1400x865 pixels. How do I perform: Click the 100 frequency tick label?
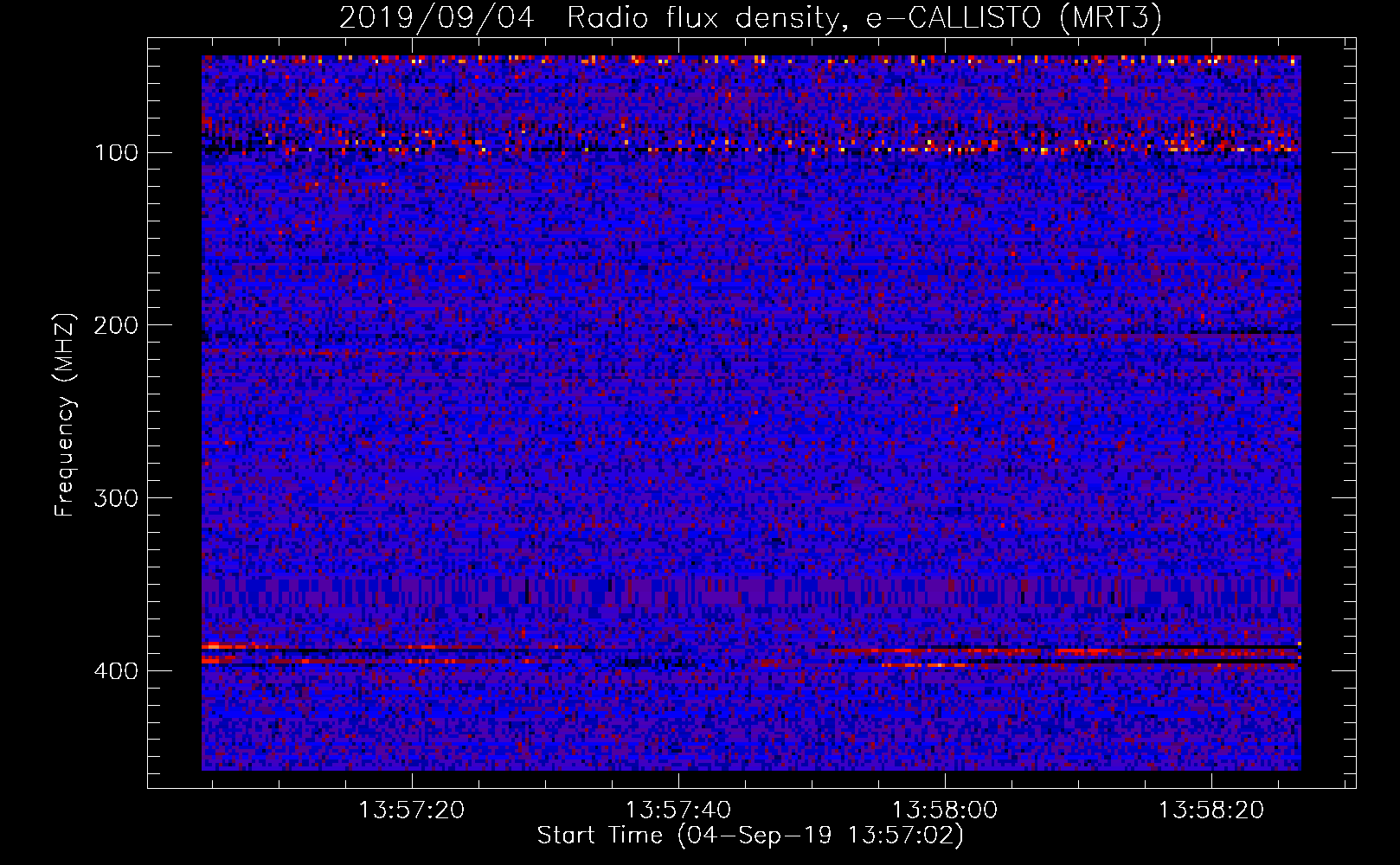[x=116, y=153]
